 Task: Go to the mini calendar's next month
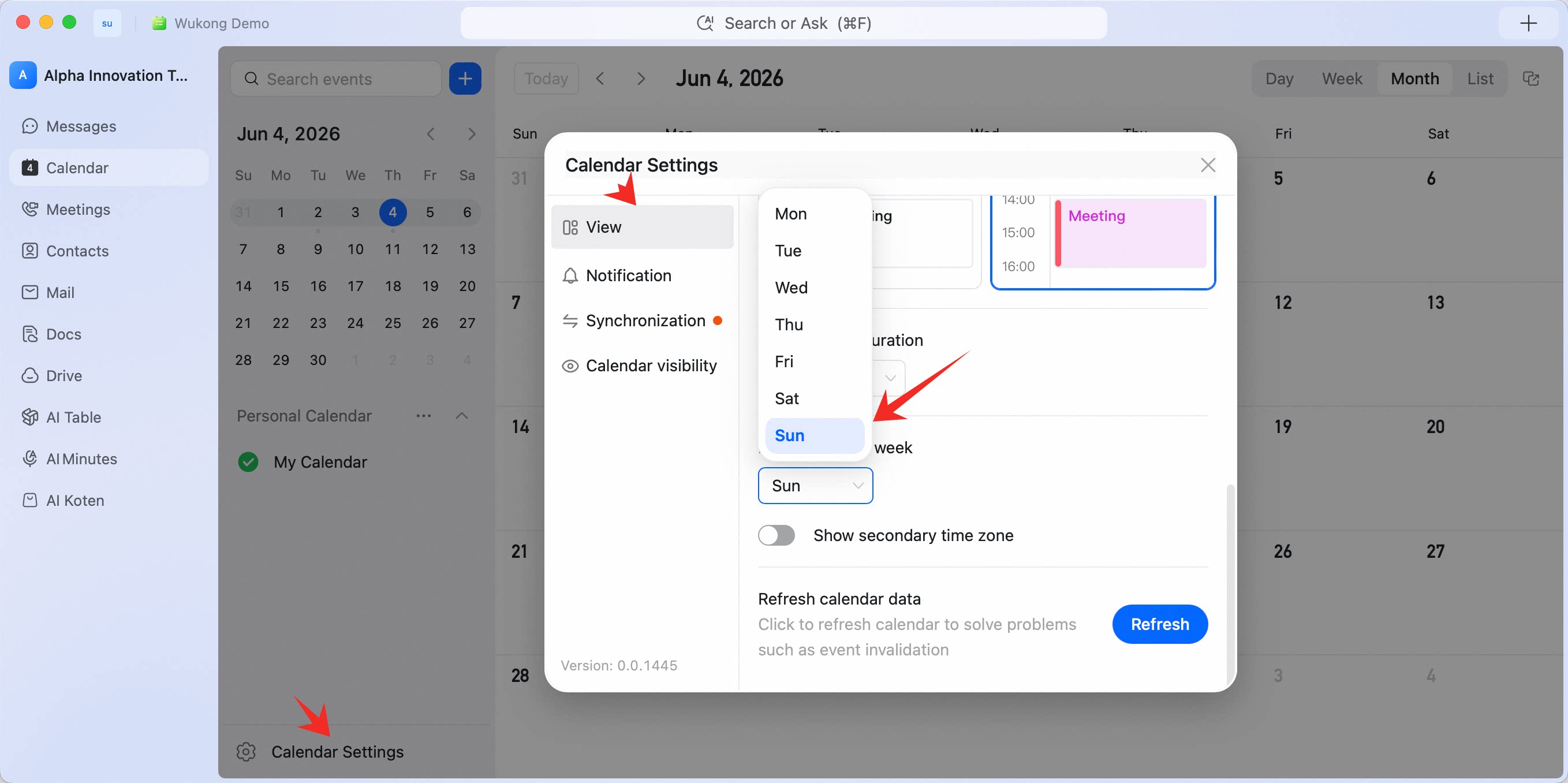tap(472, 134)
